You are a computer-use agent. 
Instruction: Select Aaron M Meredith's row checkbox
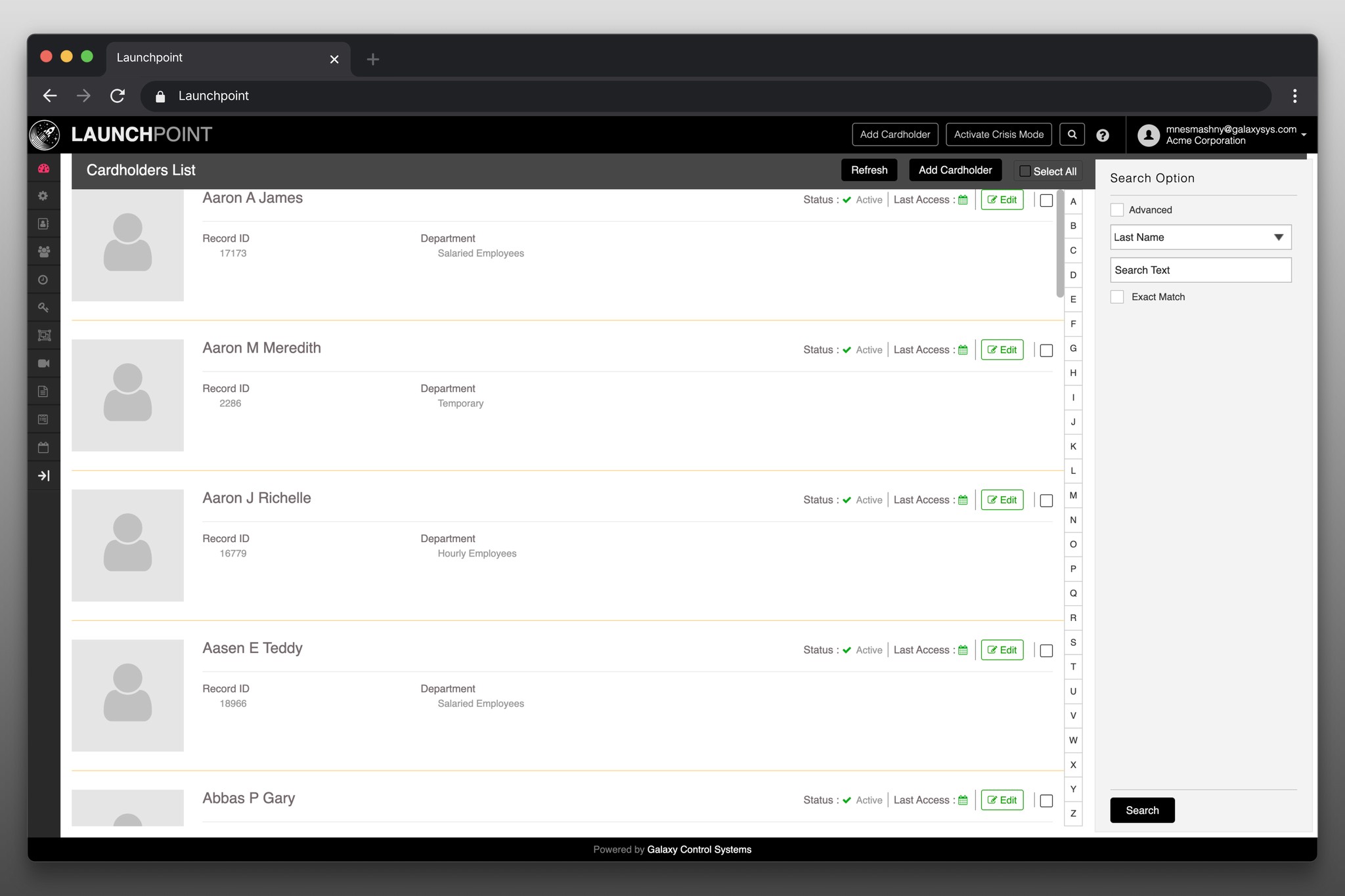[1046, 351]
